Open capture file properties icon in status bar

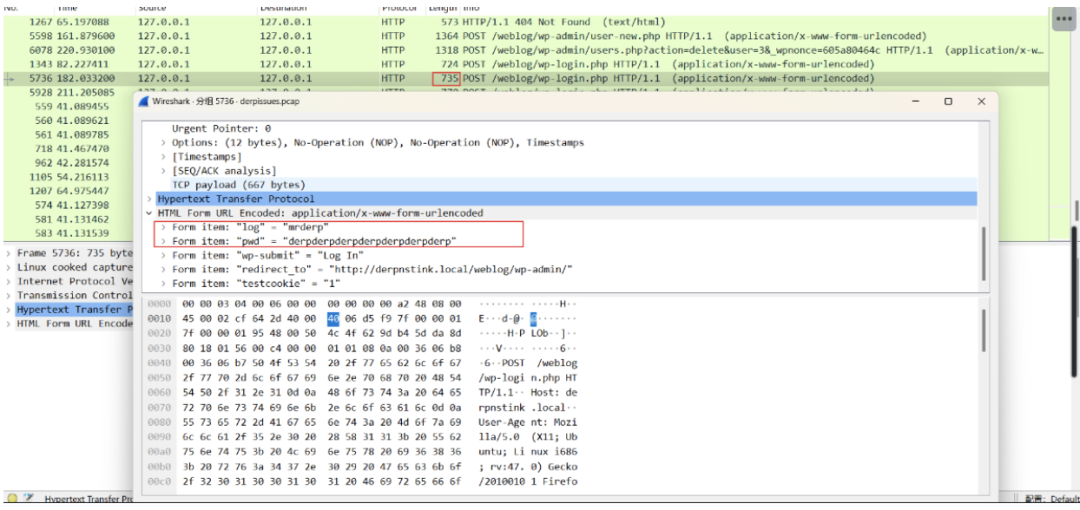(x=28, y=498)
